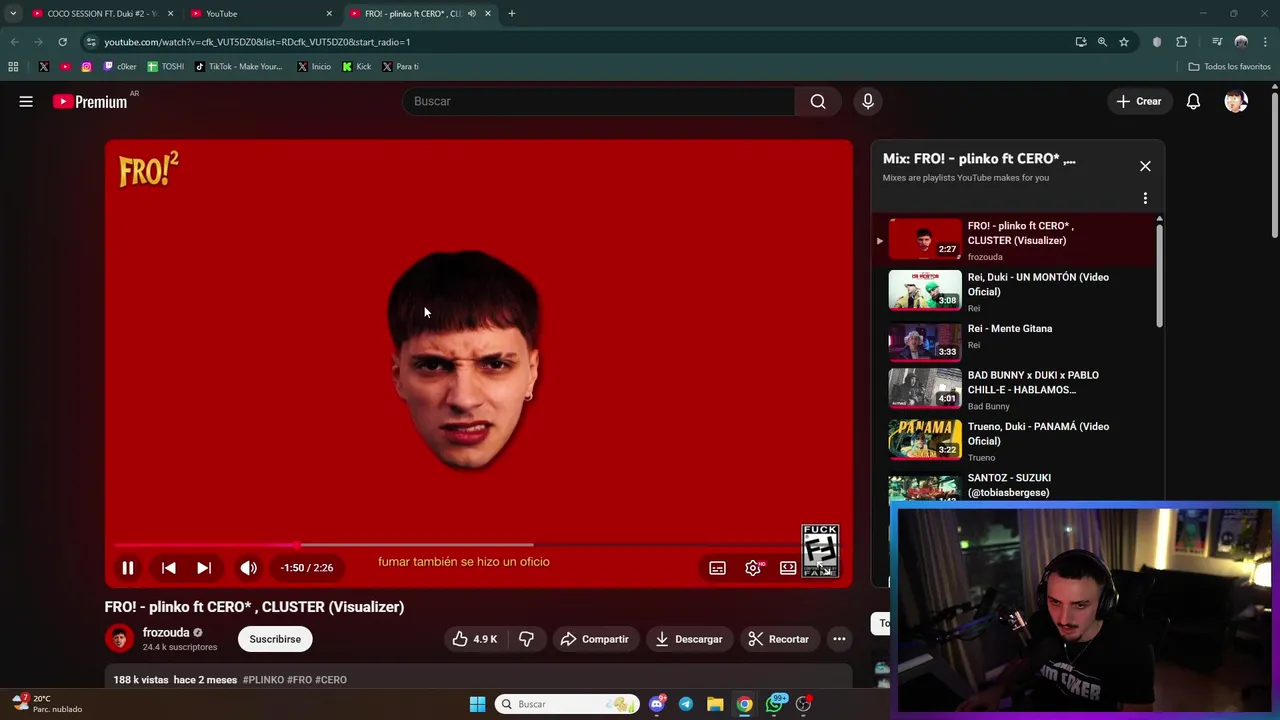Seek the video on the progress bar

coord(476,545)
